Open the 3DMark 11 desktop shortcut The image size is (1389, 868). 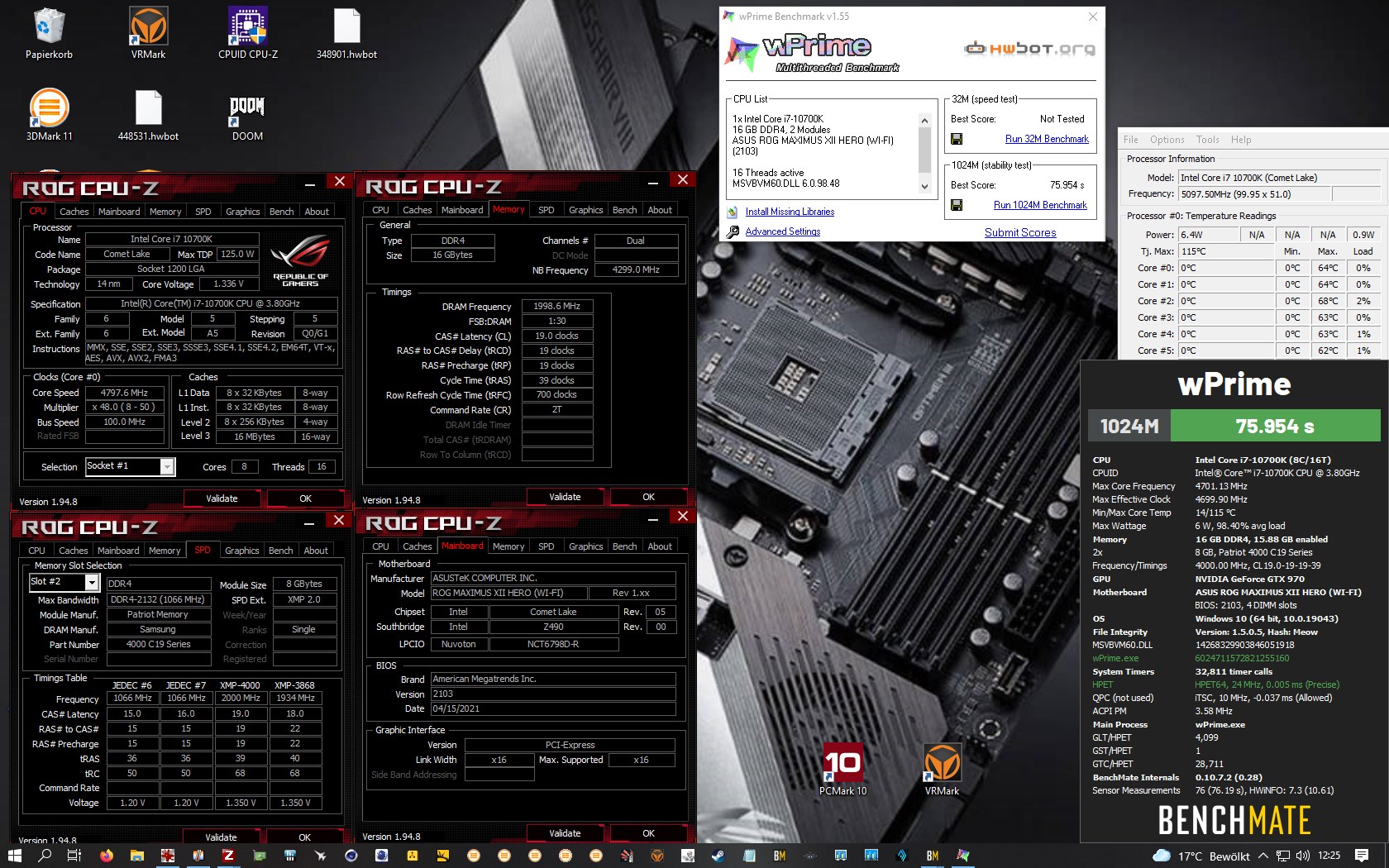49,116
